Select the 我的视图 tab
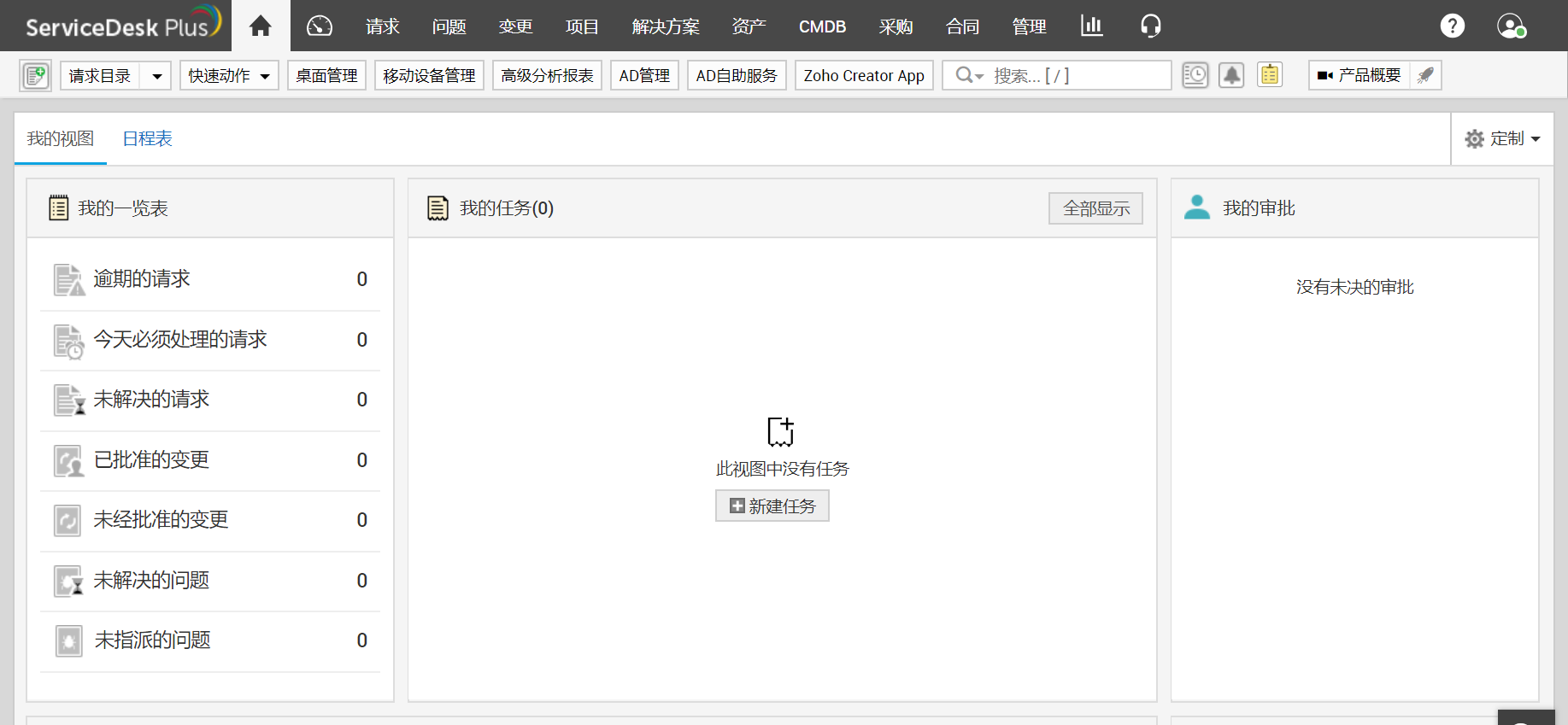1568x725 pixels. pyautogui.click(x=61, y=138)
